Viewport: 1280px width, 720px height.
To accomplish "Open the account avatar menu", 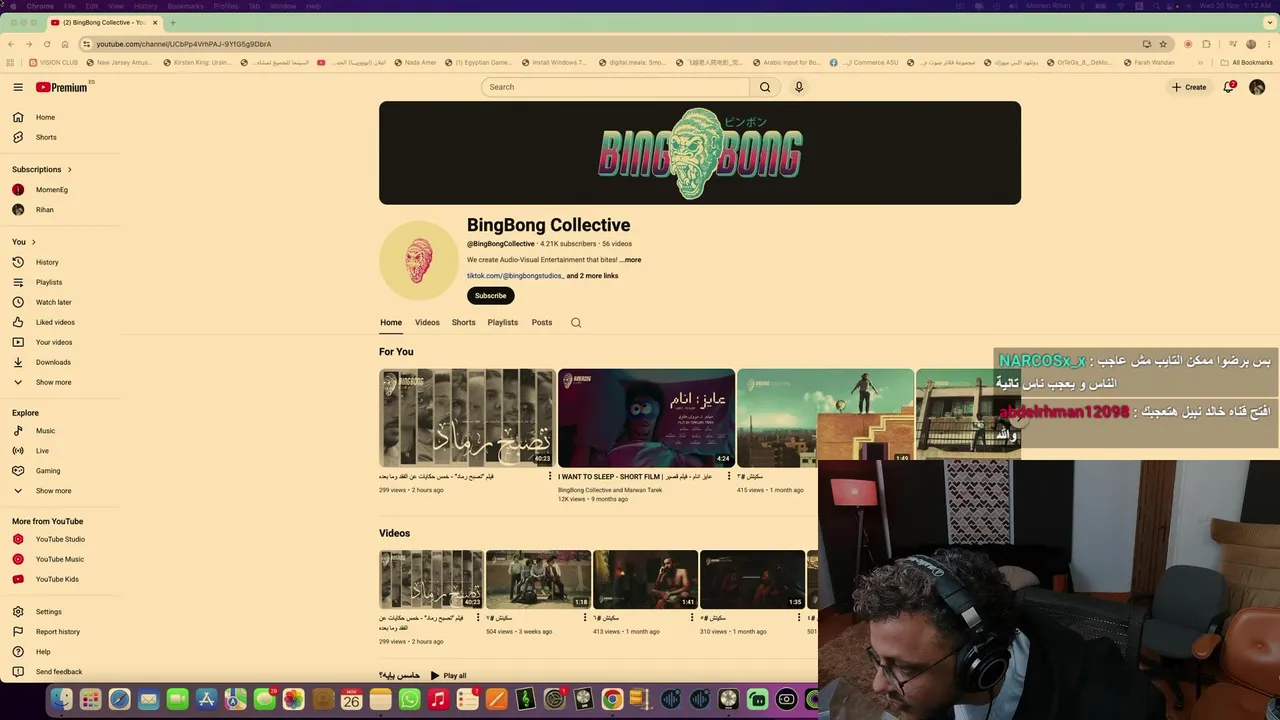I will pyautogui.click(x=1257, y=87).
